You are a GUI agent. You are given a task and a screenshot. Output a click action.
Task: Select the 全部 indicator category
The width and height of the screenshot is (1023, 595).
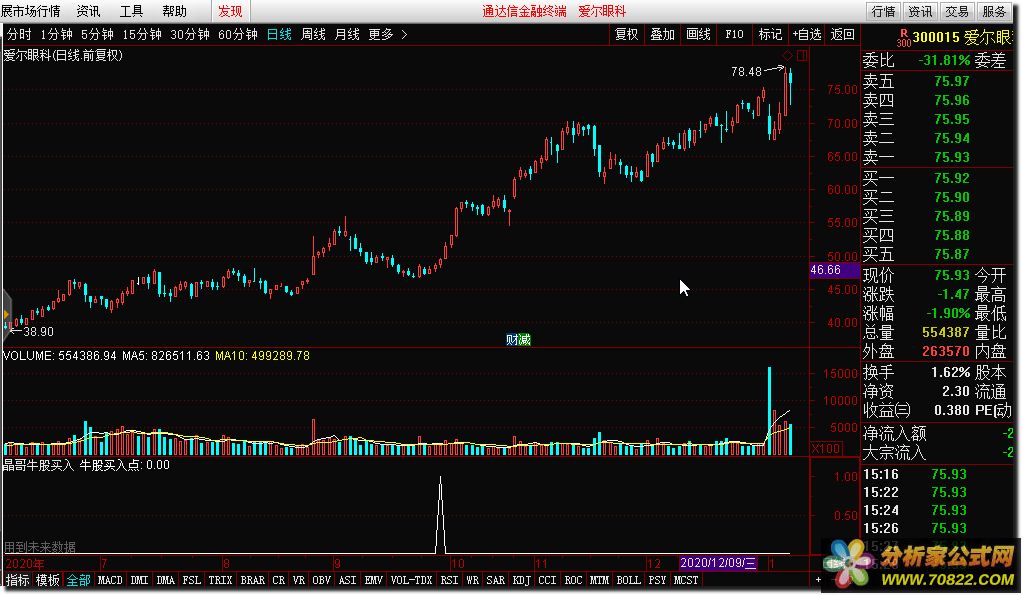pyautogui.click(x=78, y=580)
